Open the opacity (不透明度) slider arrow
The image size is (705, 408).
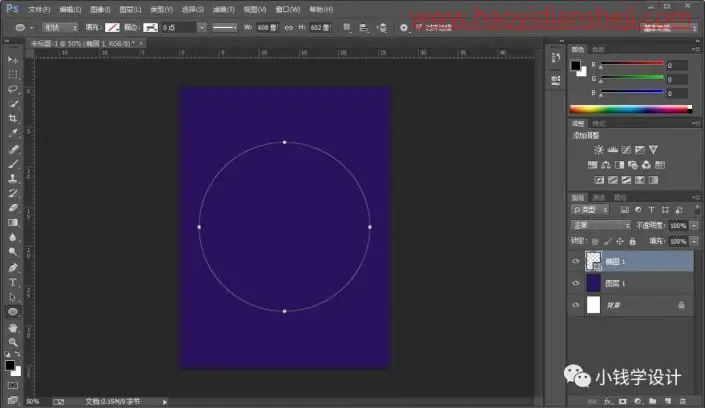coord(695,225)
